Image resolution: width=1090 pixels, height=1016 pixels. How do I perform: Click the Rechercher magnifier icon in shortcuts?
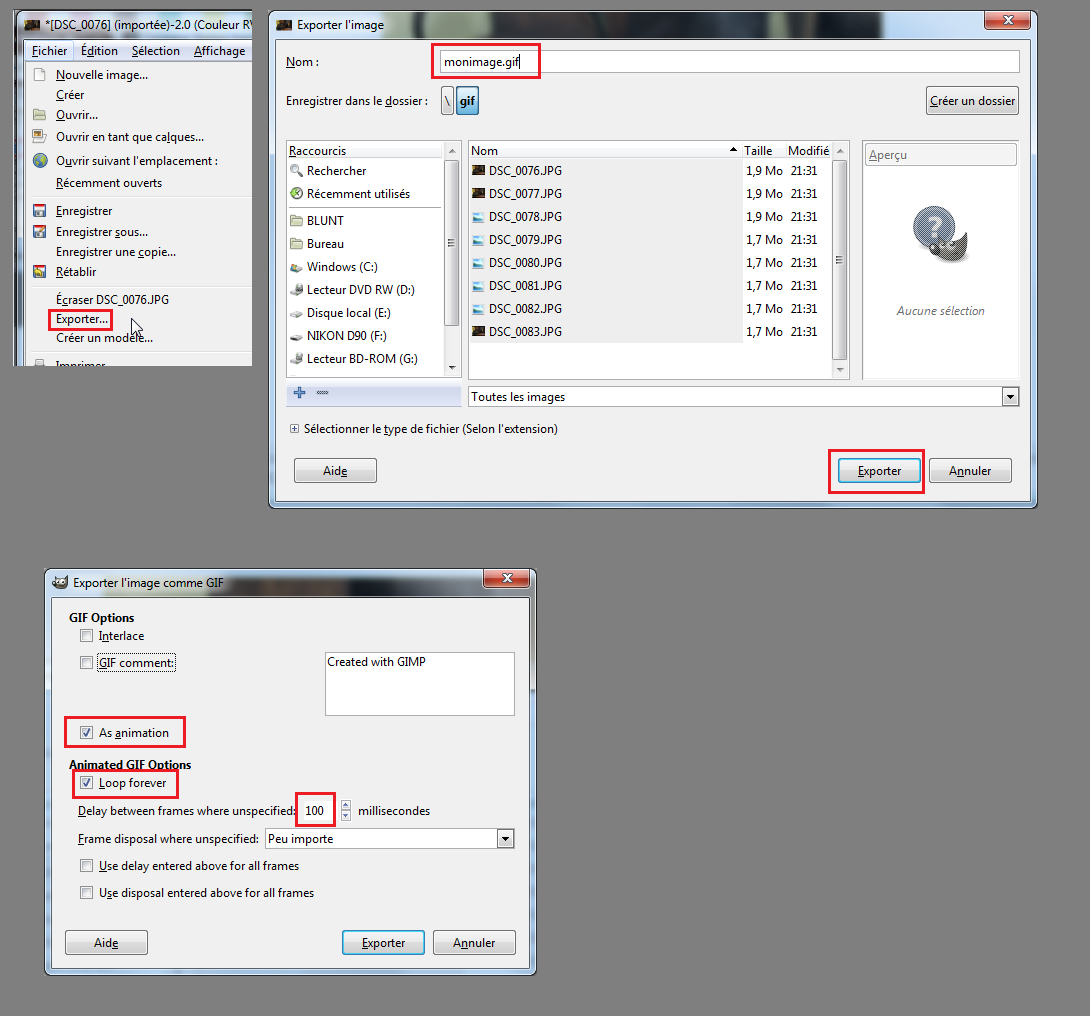(296, 170)
